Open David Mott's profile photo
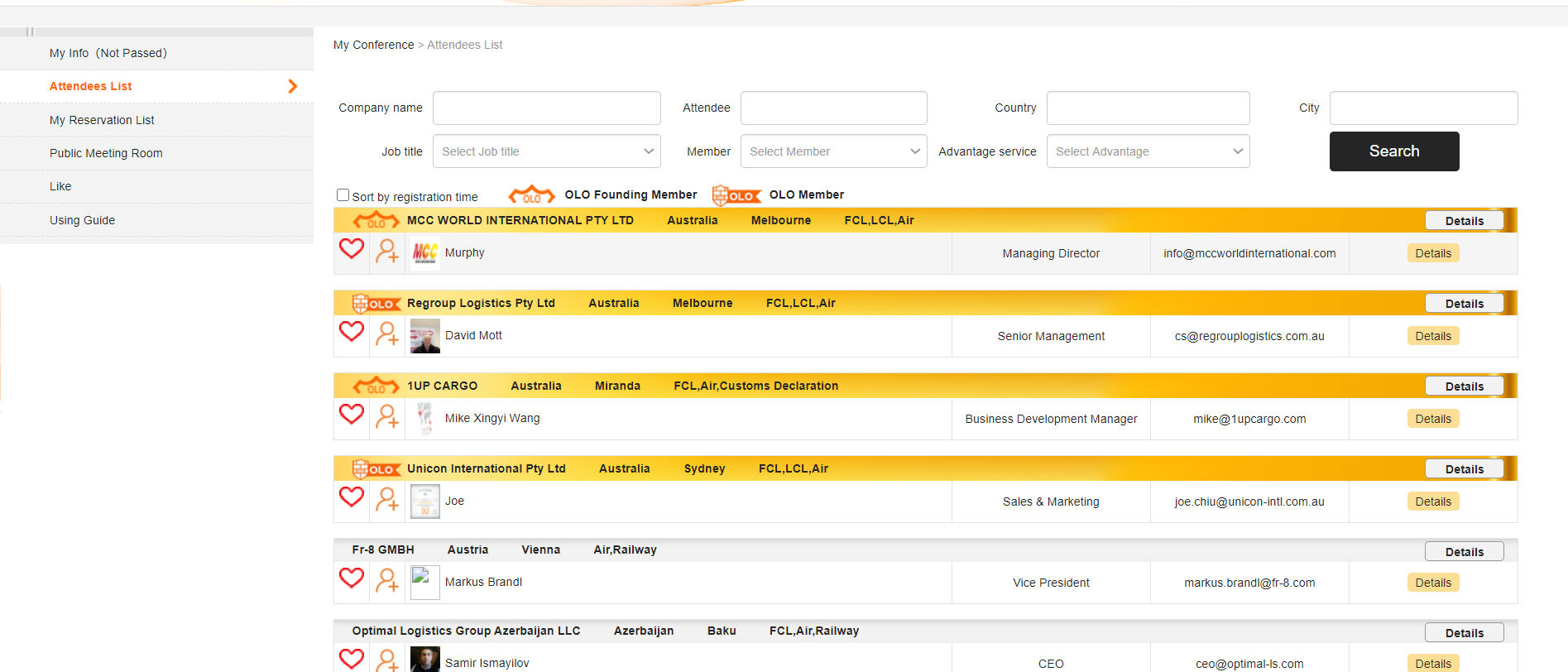 [425, 336]
